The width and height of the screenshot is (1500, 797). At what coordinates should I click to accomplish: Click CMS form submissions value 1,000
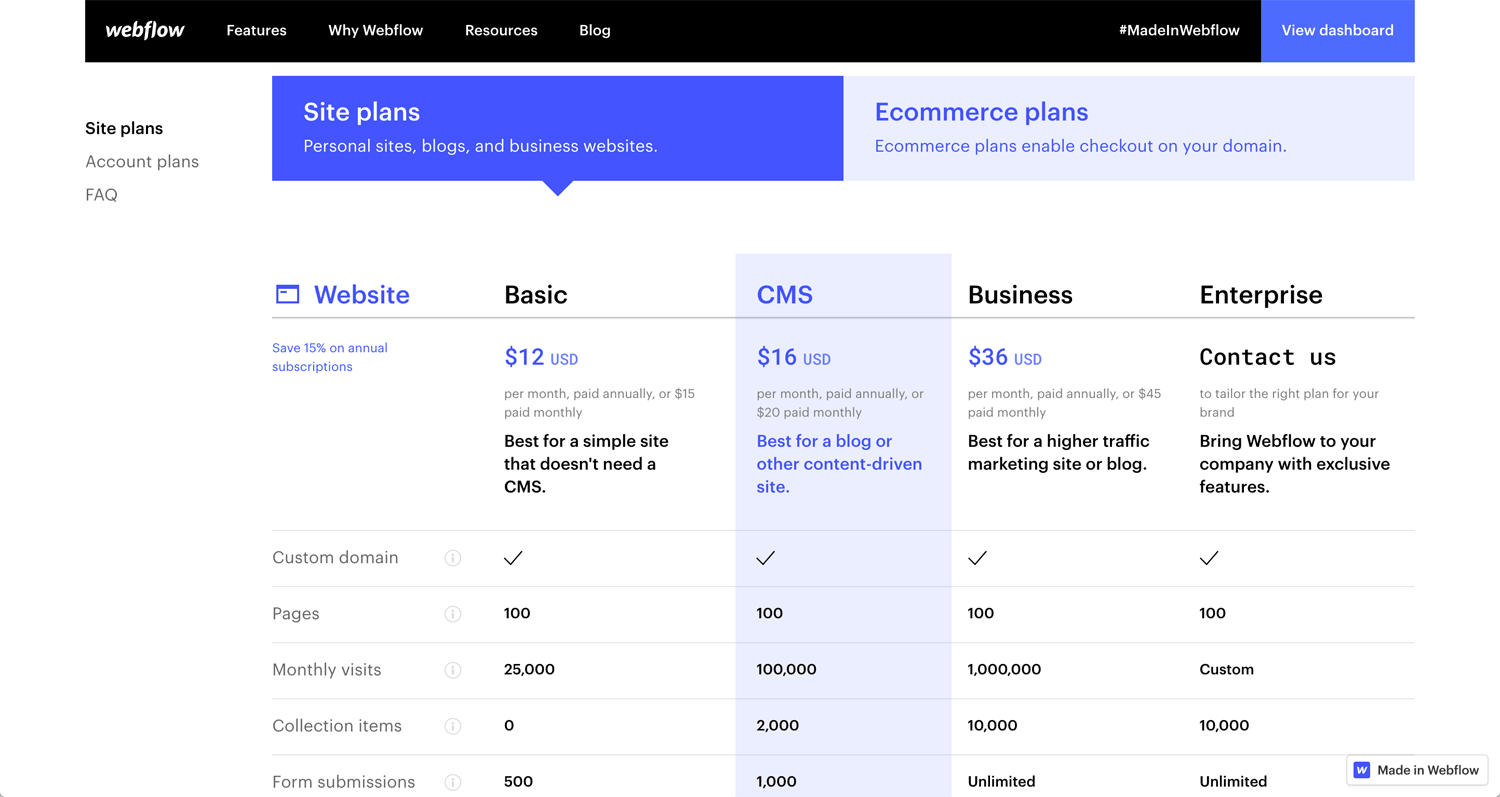[777, 781]
